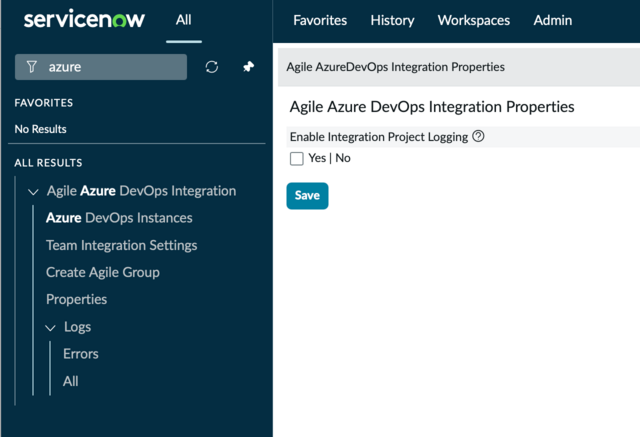This screenshot has width=640, height=437.
Task: Open the Favorites menu
Action: 320,20
